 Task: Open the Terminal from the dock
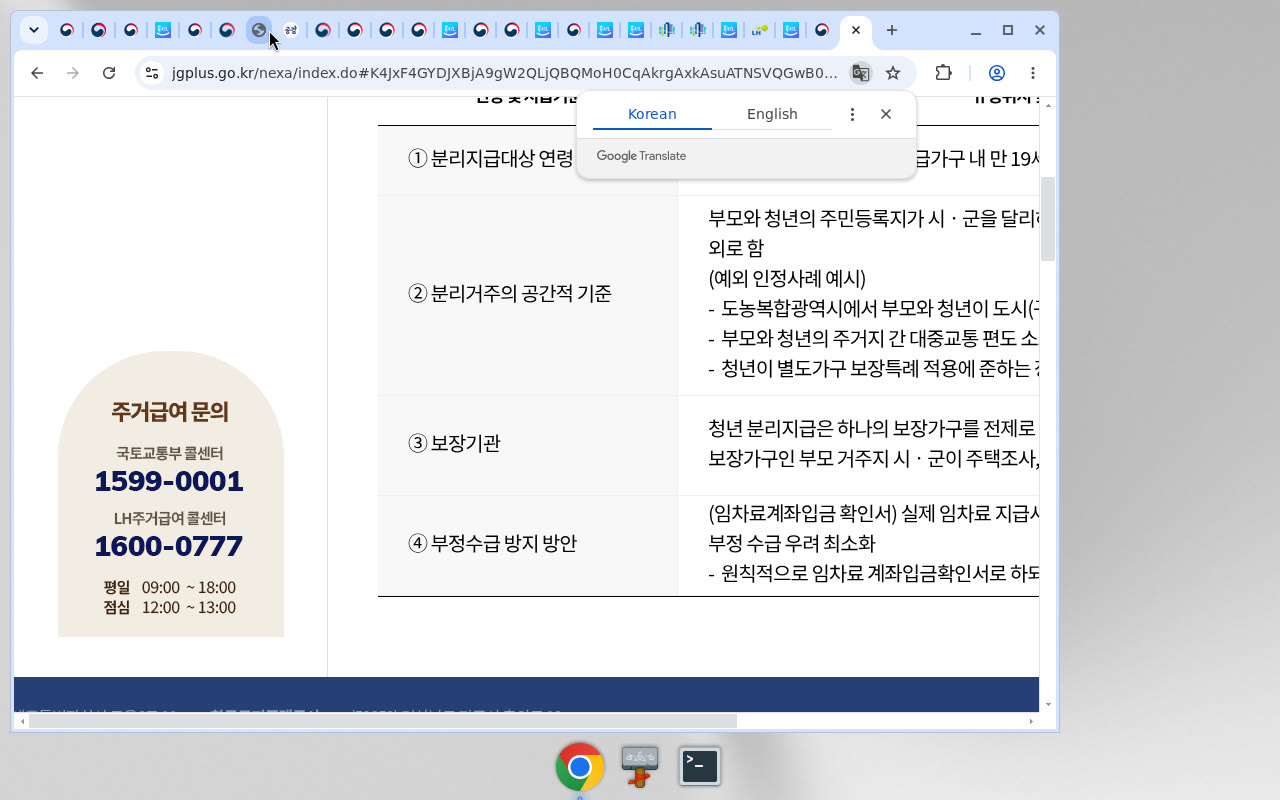[x=700, y=767]
